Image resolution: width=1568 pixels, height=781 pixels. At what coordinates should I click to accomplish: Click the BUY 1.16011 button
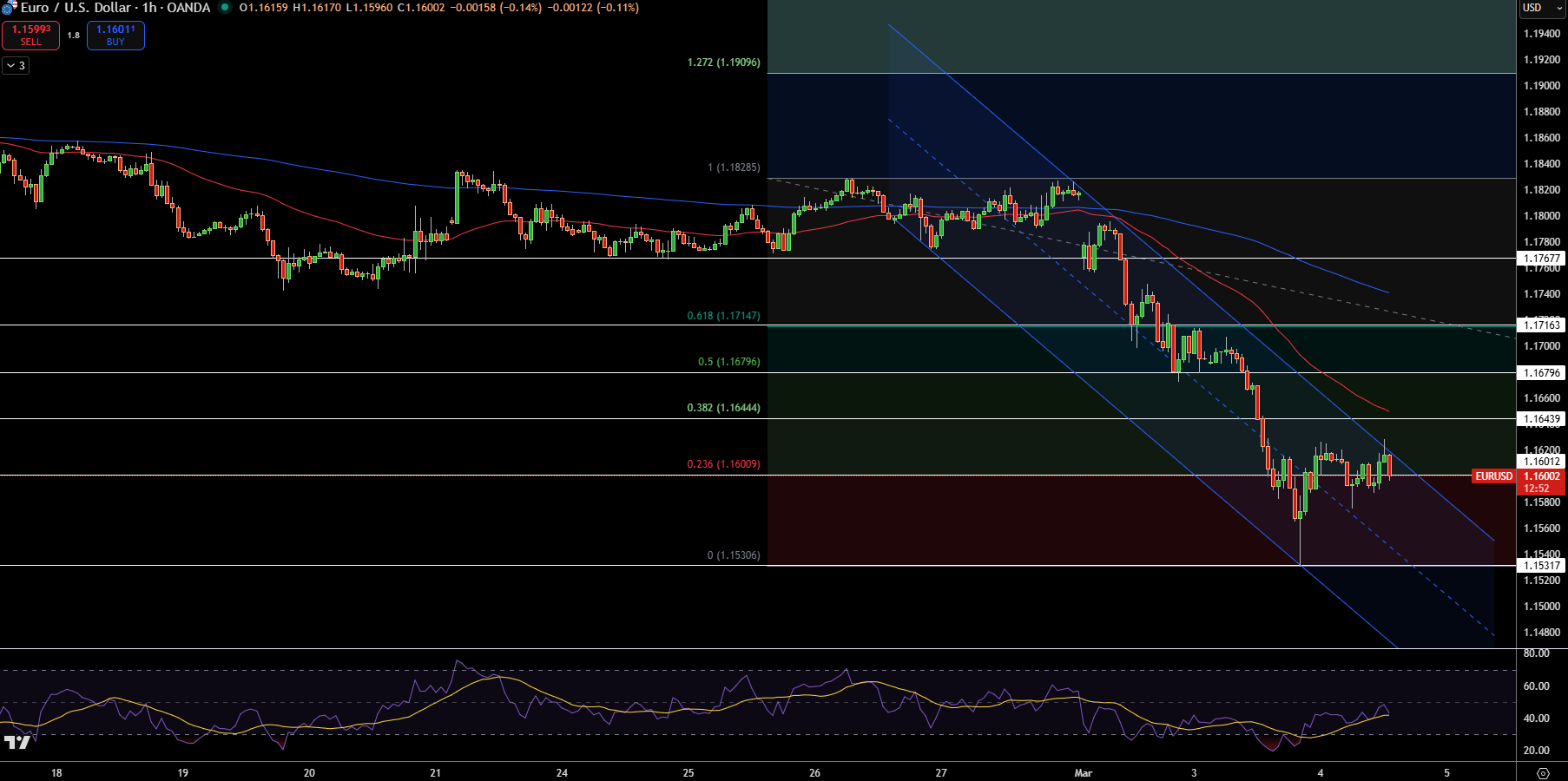(115, 36)
